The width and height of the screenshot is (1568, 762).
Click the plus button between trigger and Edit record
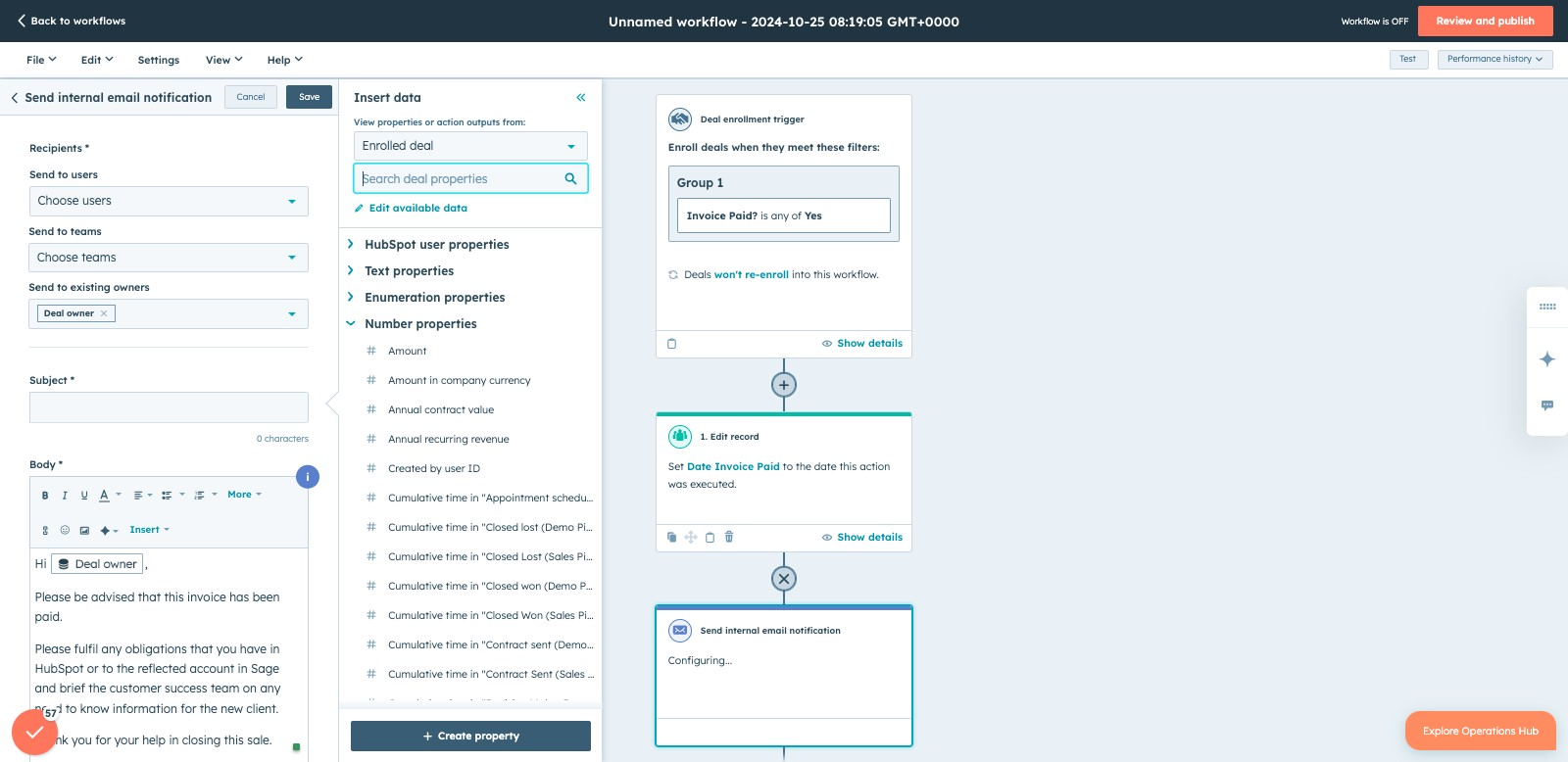784,385
